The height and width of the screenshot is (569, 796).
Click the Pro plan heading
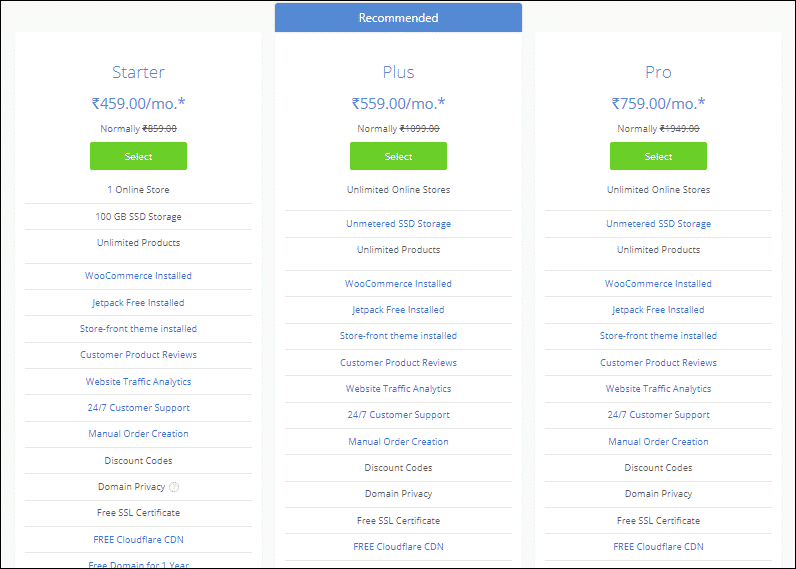(x=658, y=72)
